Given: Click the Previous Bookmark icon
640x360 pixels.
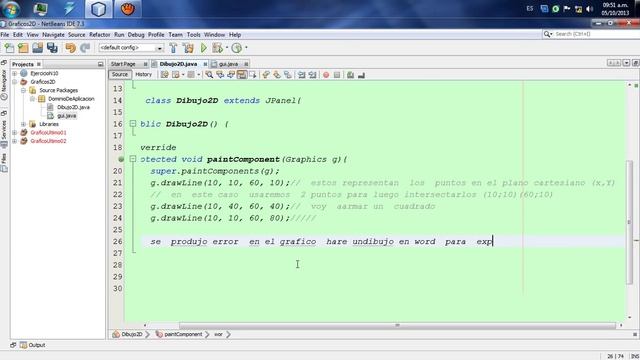Looking at the screenshot, I should (x=266, y=75).
